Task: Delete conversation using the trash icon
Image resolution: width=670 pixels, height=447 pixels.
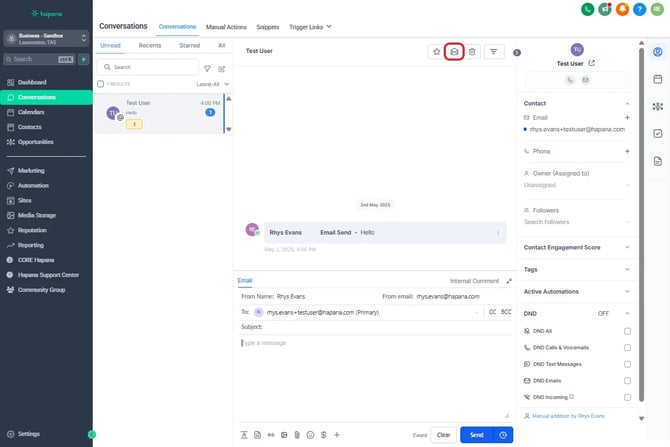Action: pyautogui.click(x=472, y=51)
